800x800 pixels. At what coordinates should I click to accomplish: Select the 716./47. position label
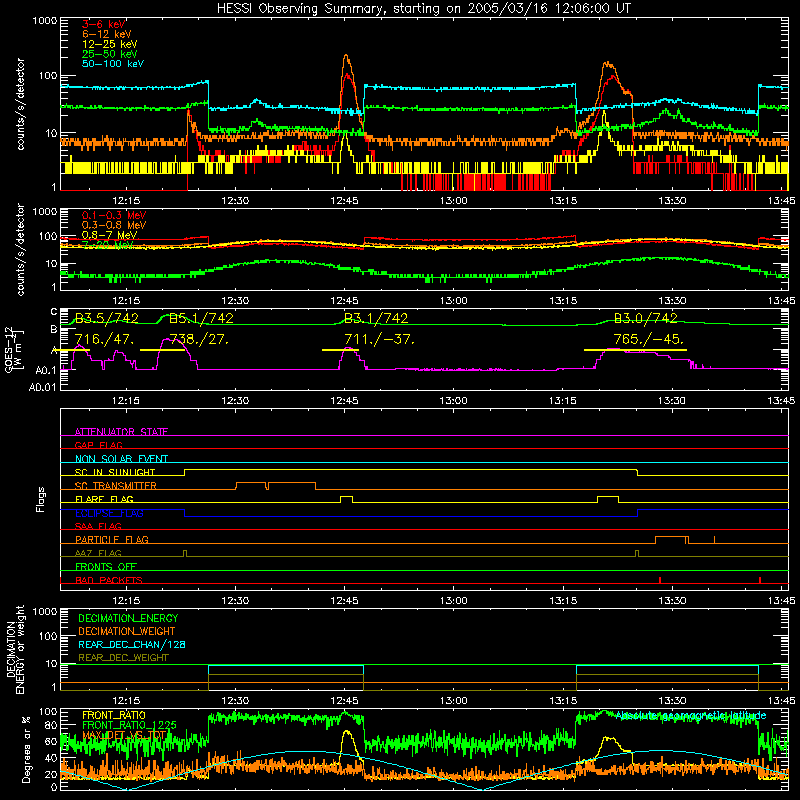(105, 339)
